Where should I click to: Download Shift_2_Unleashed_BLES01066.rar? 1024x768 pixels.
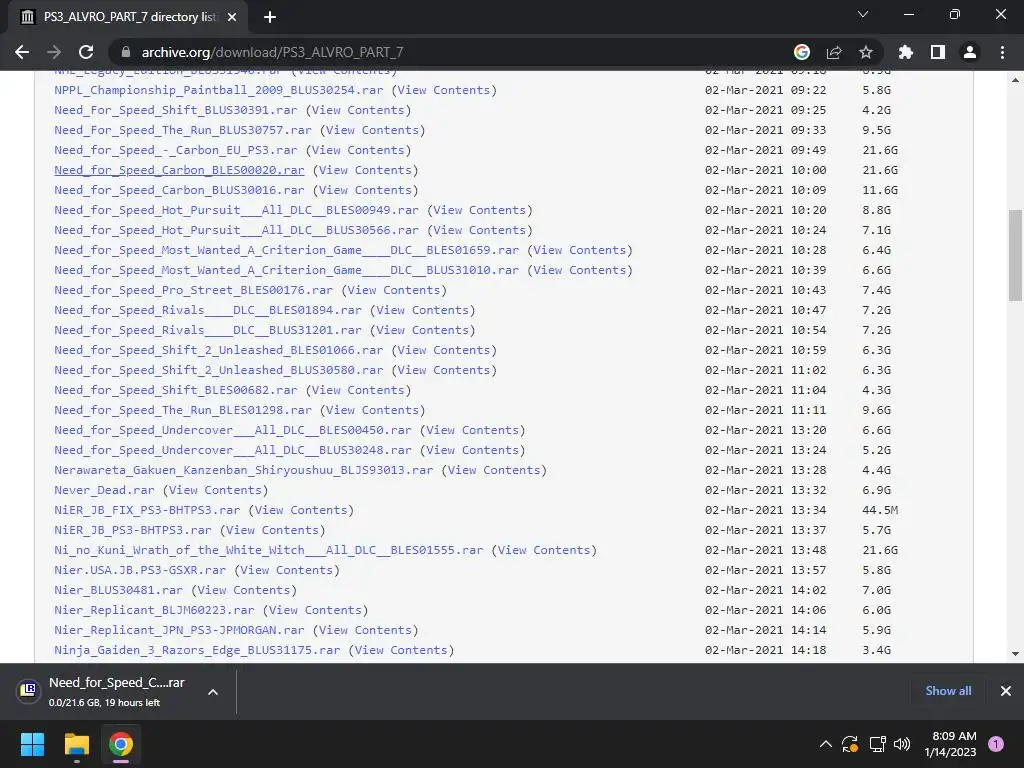point(219,350)
